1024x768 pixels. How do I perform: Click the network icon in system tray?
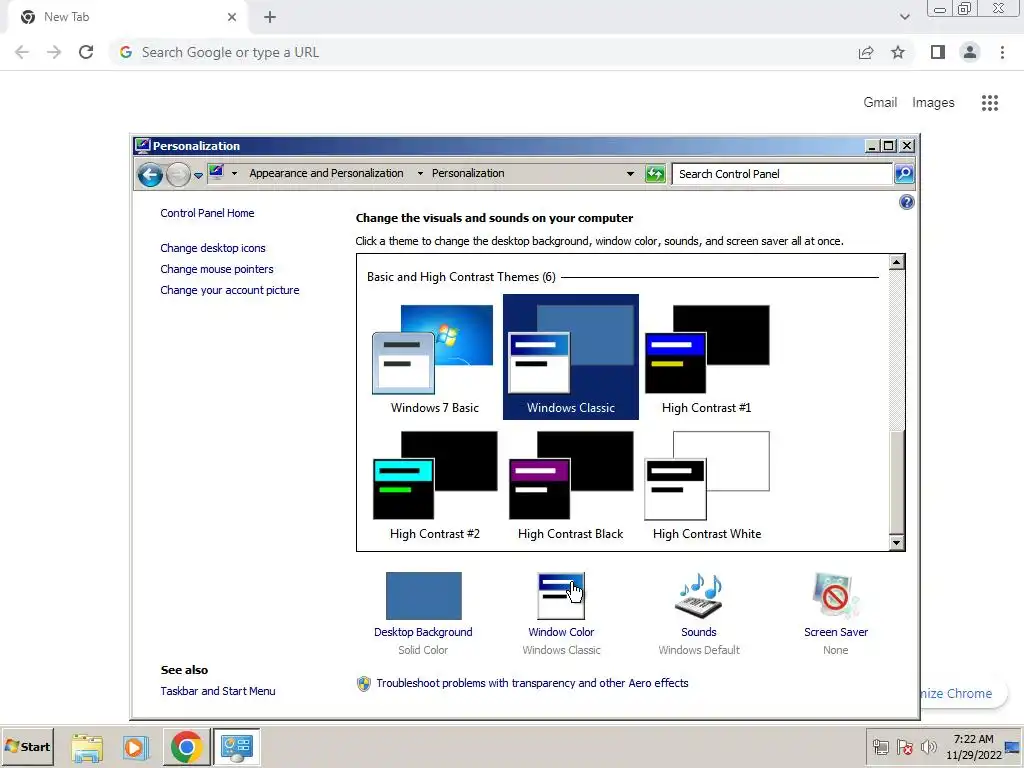881,747
